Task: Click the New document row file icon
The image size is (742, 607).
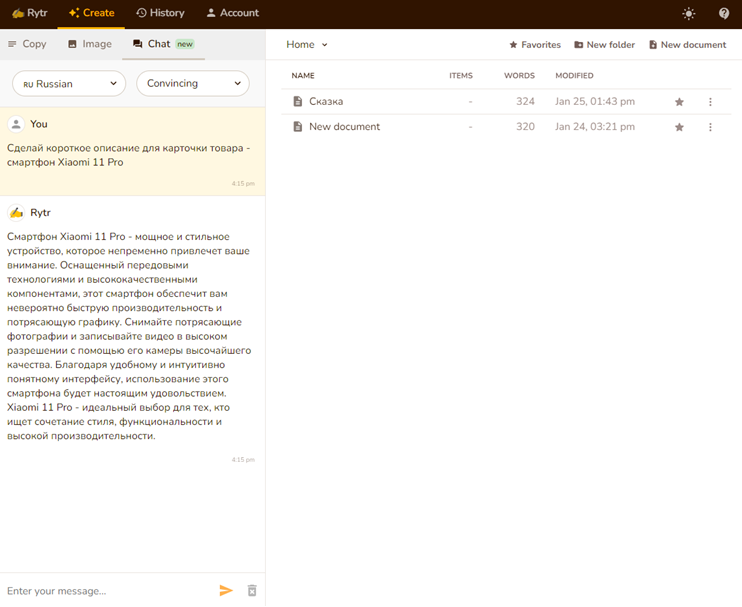Action: pos(298,127)
